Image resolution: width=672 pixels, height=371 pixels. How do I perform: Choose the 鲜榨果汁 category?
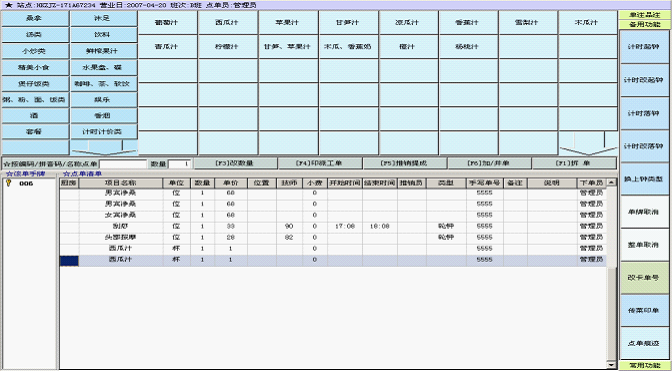[x=104, y=51]
